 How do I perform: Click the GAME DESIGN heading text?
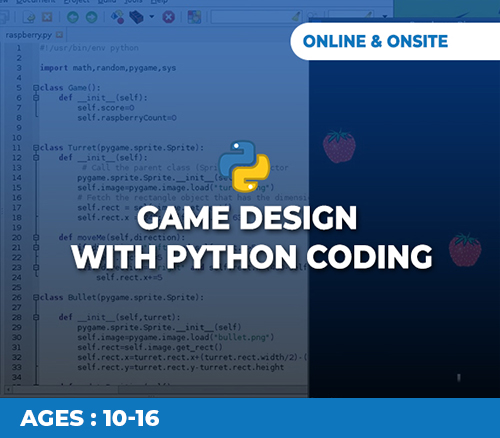(x=247, y=218)
